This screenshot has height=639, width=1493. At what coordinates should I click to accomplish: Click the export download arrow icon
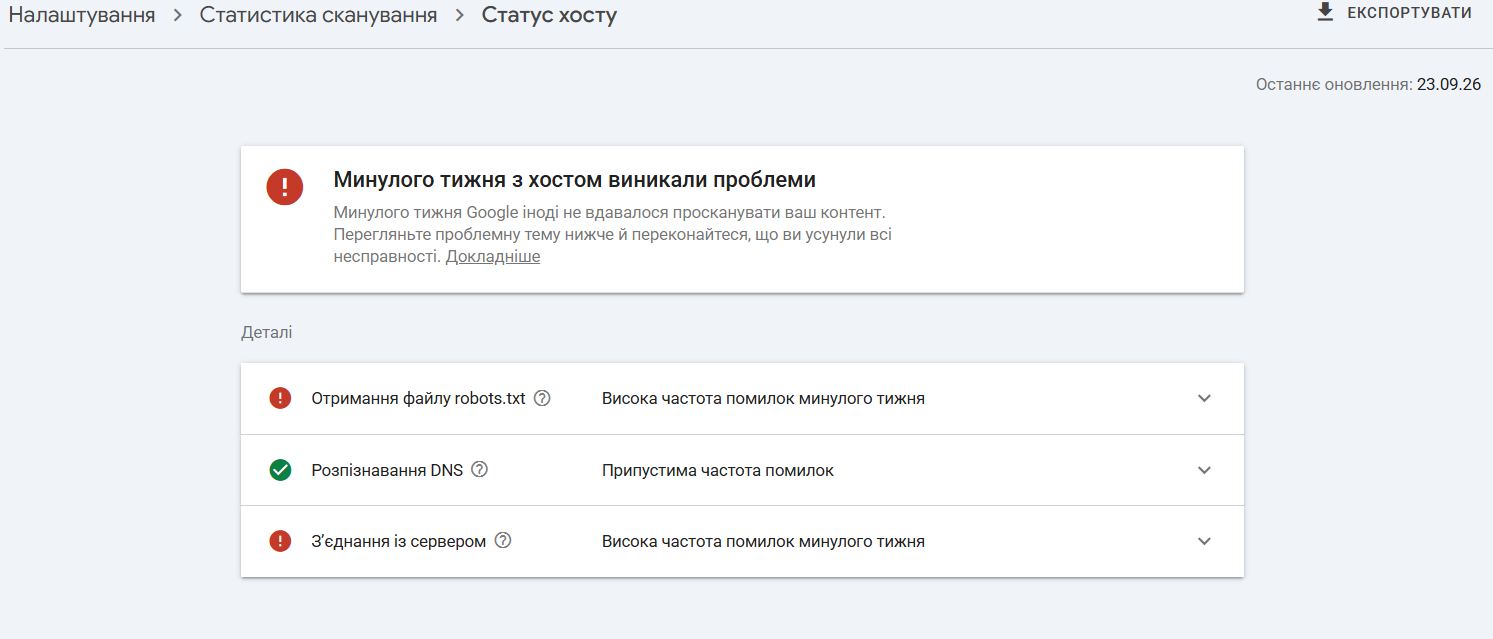(x=1326, y=12)
